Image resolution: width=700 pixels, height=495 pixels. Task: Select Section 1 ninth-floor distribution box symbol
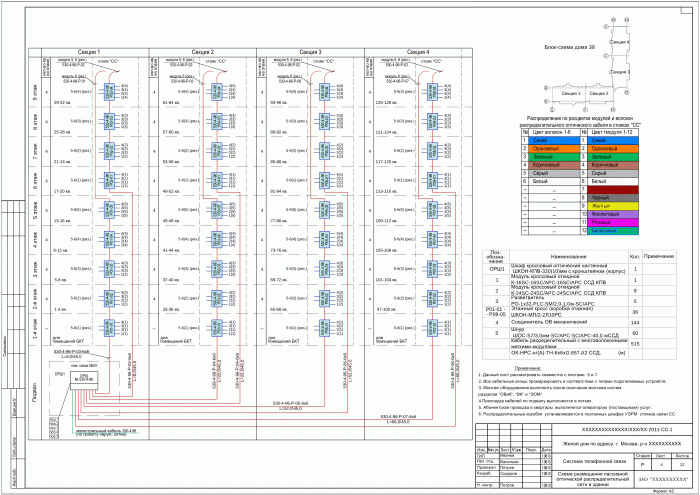109,92
